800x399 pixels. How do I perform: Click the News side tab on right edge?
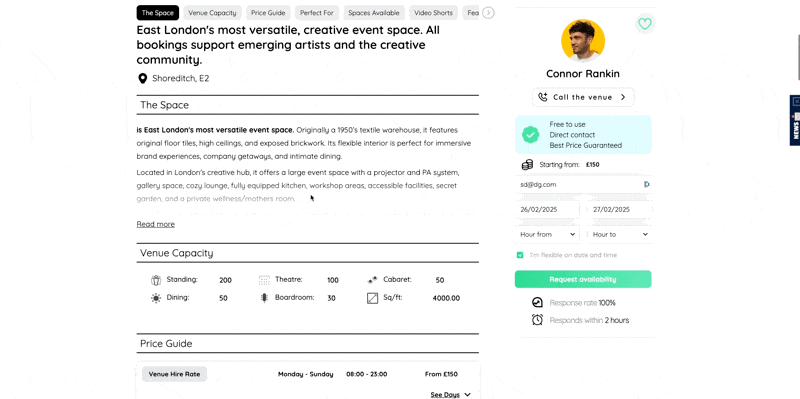click(795, 120)
